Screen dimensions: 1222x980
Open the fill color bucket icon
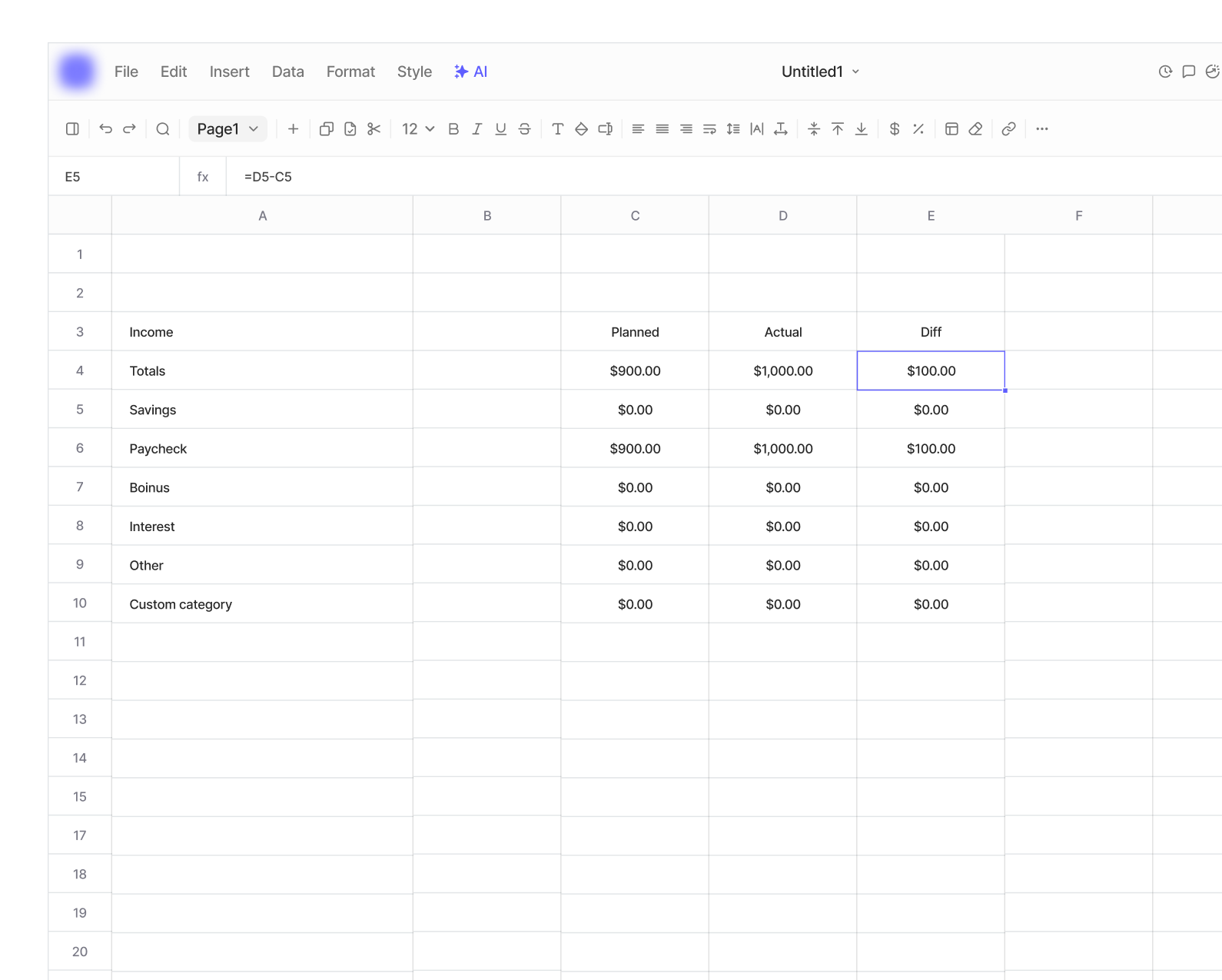click(582, 129)
